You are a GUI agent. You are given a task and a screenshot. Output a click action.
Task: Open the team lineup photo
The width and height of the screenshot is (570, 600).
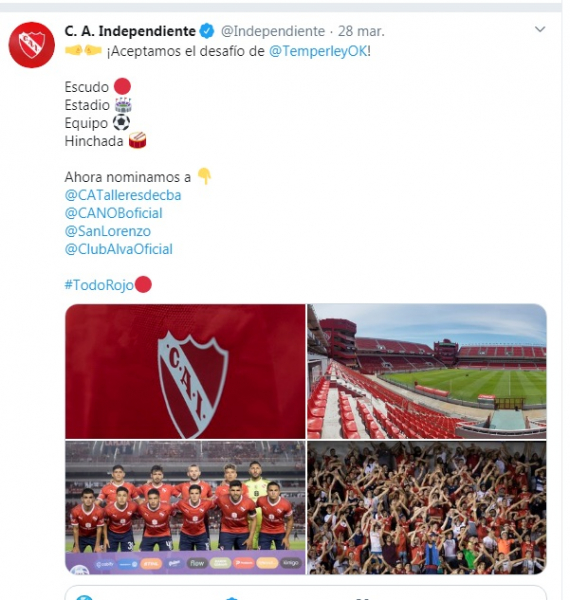pos(185,507)
